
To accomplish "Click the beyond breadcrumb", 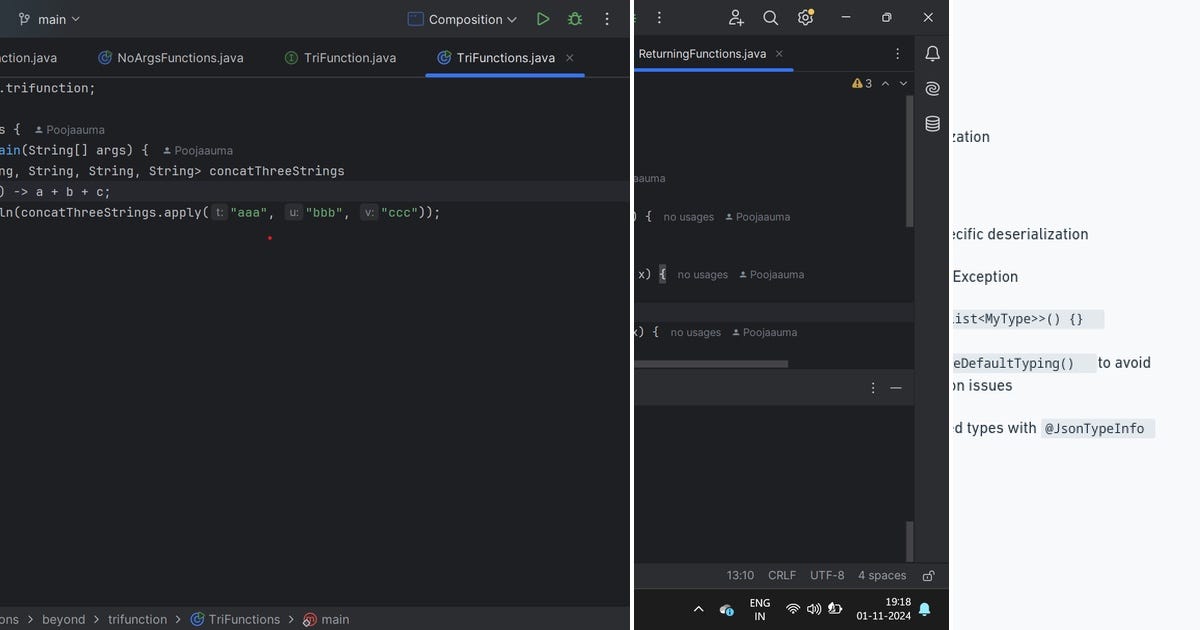I will click(63, 619).
